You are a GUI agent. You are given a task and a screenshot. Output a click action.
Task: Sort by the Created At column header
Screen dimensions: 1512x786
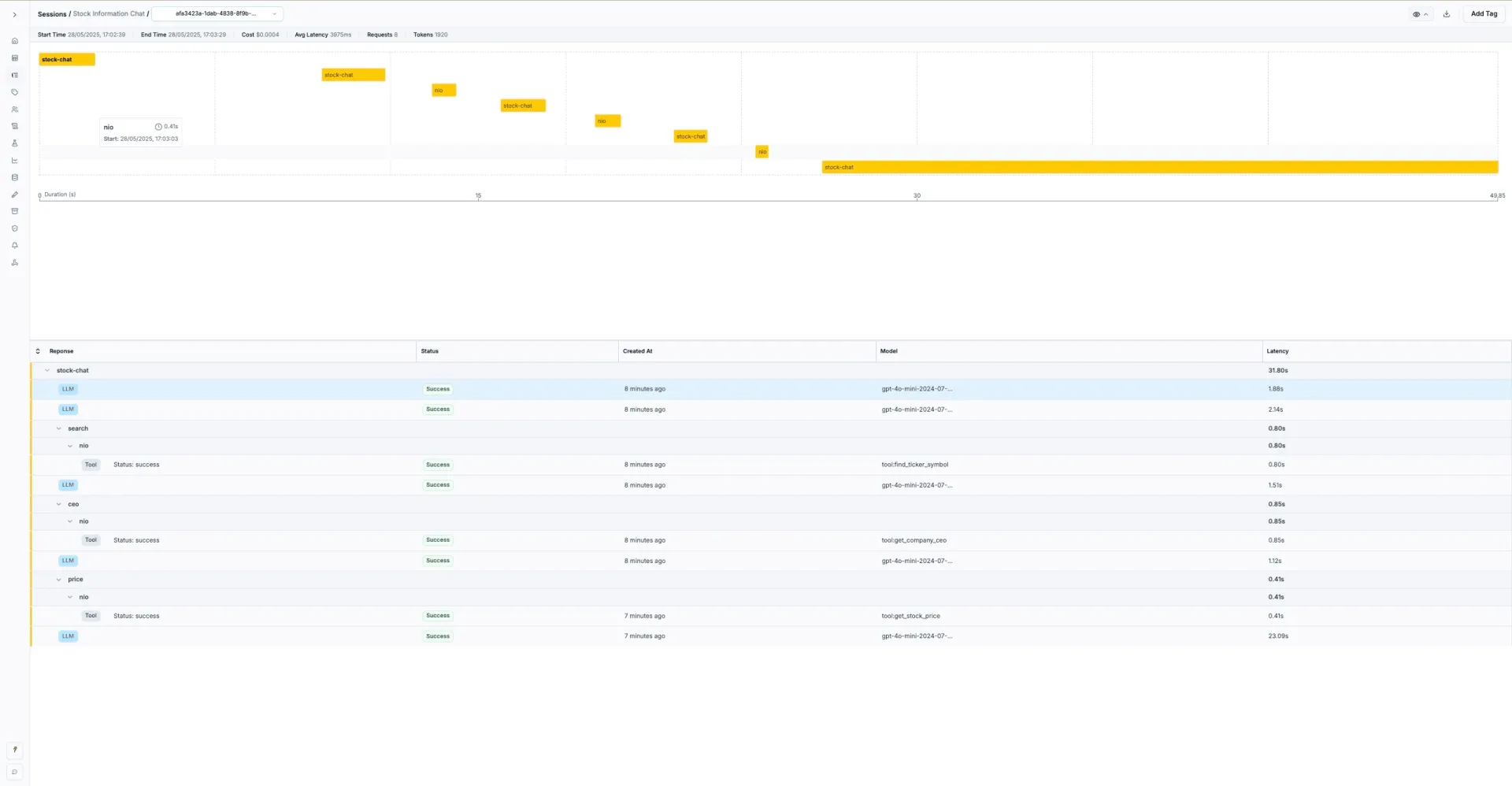click(x=637, y=351)
